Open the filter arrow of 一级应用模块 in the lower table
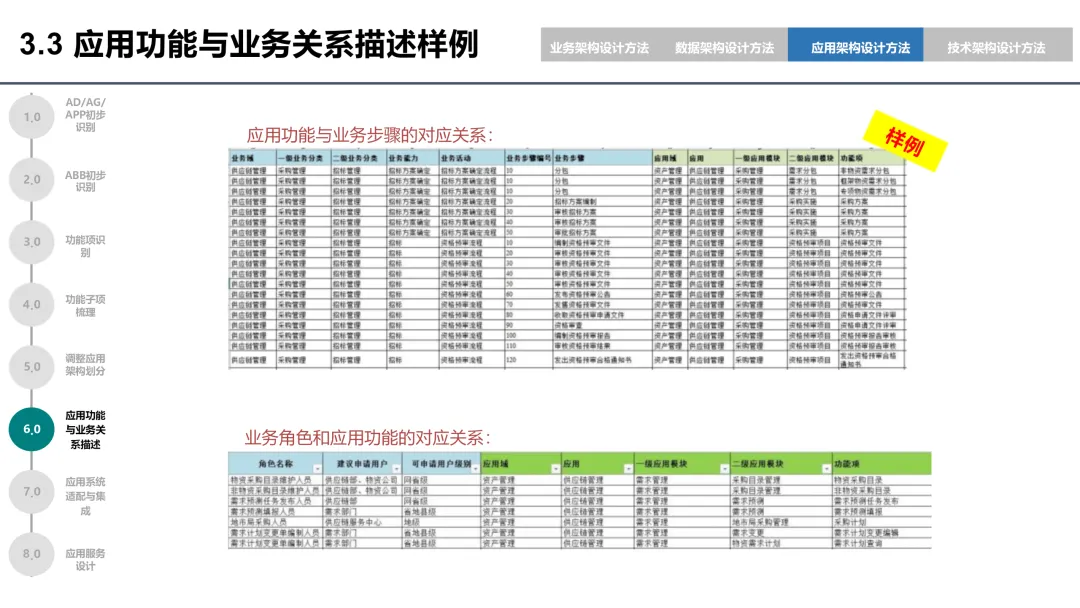This screenshot has width=1080, height=608. tap(724, 469)
